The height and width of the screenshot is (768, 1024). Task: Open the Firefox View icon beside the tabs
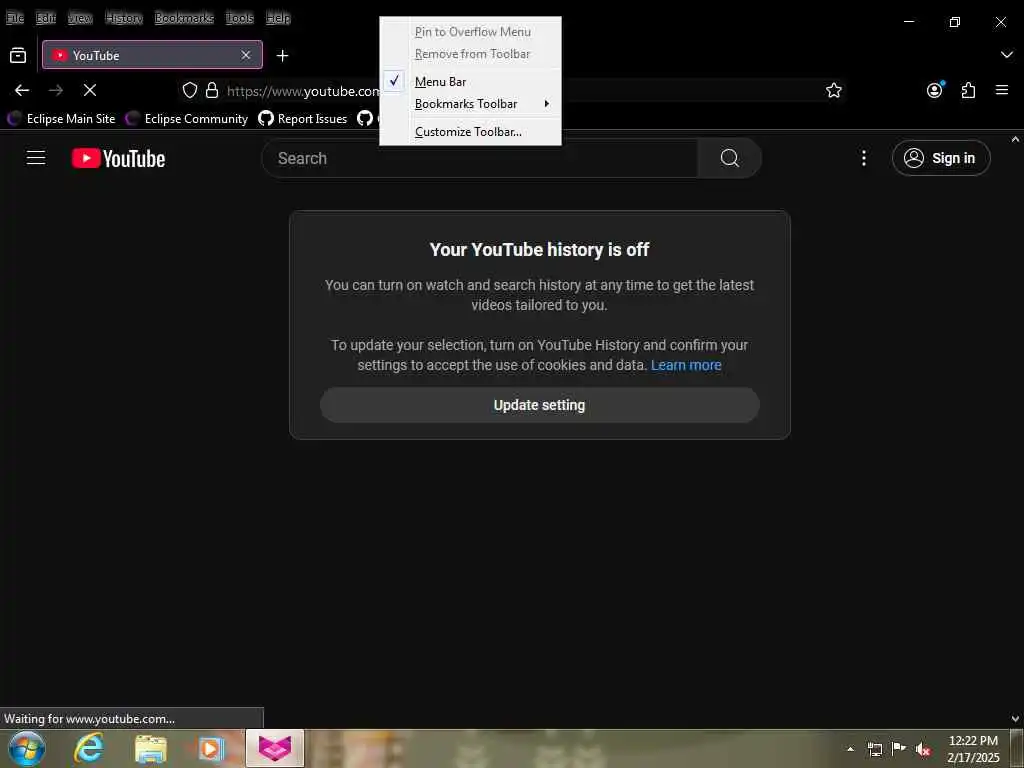click(18, 56)
